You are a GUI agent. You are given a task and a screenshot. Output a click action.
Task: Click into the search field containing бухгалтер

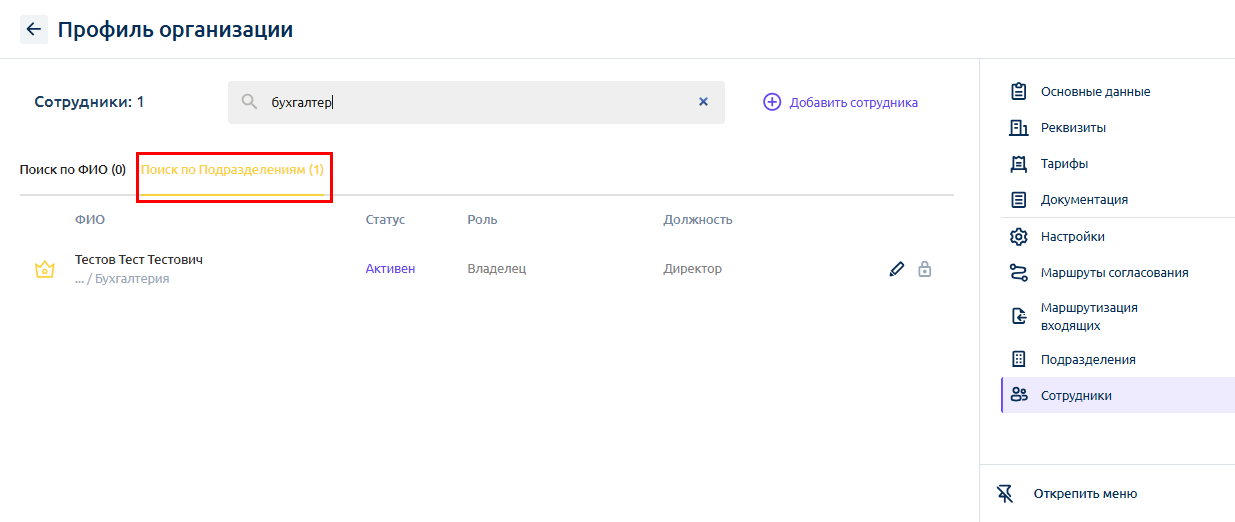pyautogui.click(x=476, y=102)
